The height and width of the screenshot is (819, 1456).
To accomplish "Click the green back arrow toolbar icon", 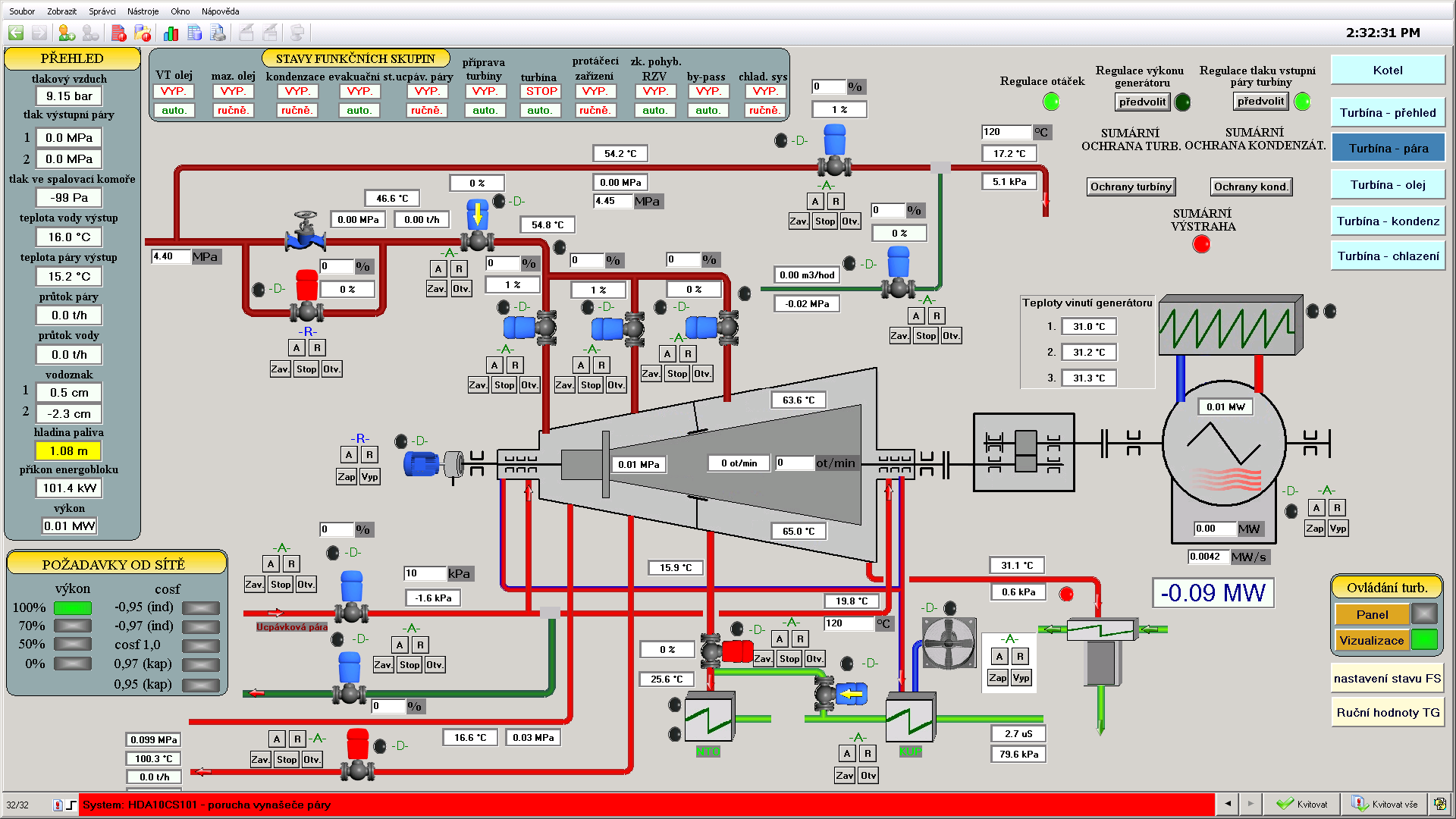I will (x=16, y=33).
